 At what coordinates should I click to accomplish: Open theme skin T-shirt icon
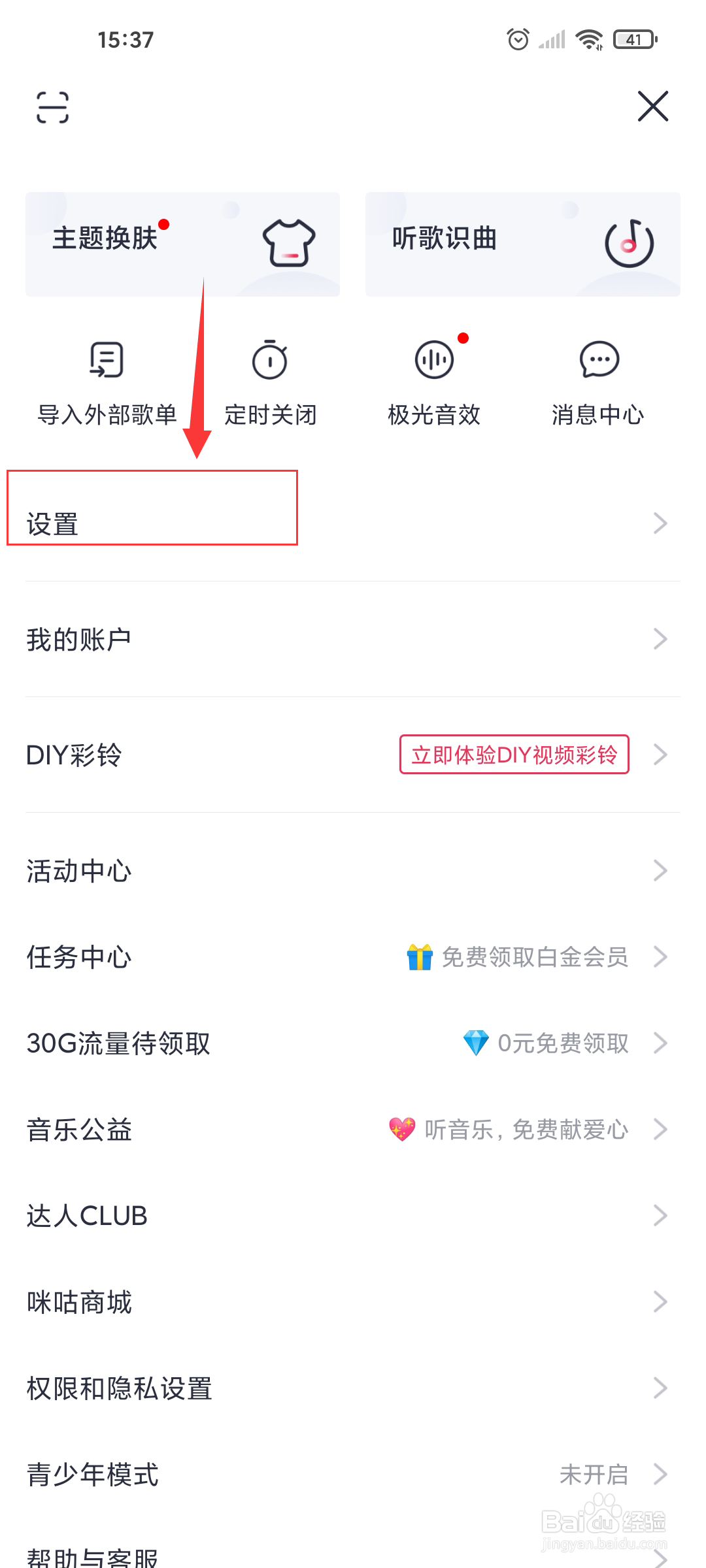point(288,243)
